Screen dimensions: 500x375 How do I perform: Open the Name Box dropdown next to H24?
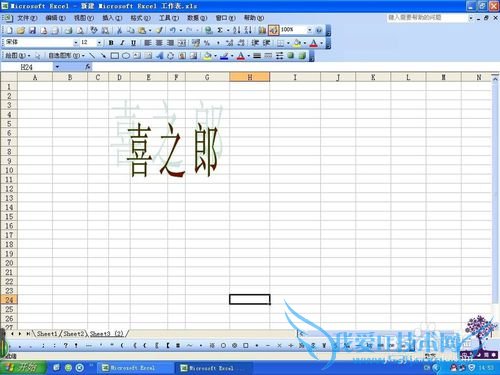[57, 67]
